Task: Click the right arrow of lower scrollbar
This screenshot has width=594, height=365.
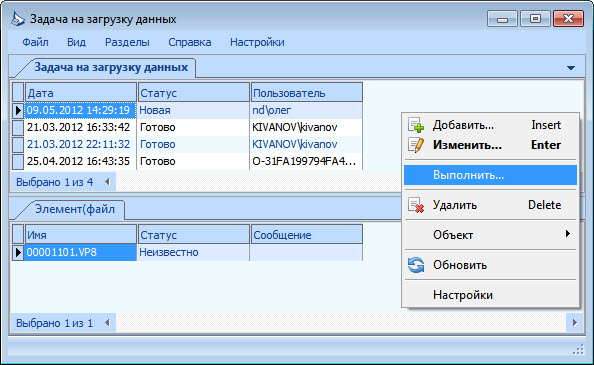Action: pos(575,323)
